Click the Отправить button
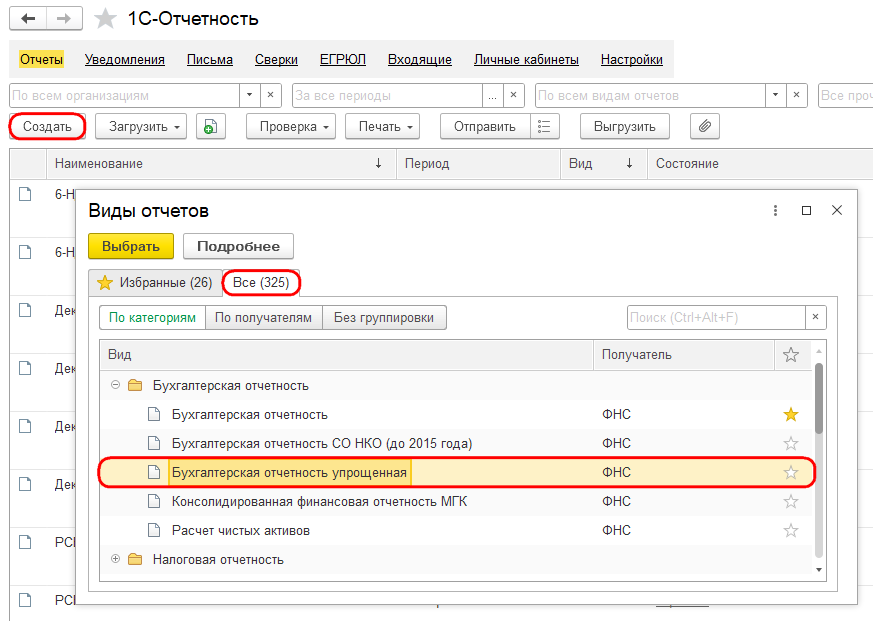Image resolution: width=873 pixels, height=621 pixels. [x=485, y=127]
